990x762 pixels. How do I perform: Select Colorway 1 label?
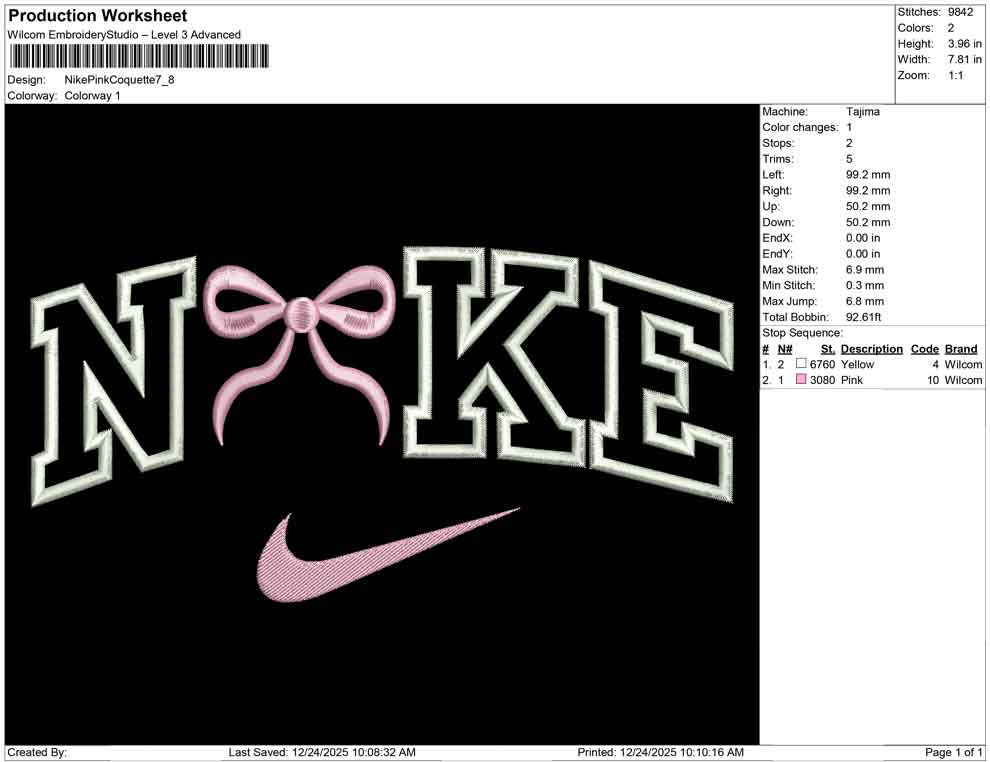(91, 96)
